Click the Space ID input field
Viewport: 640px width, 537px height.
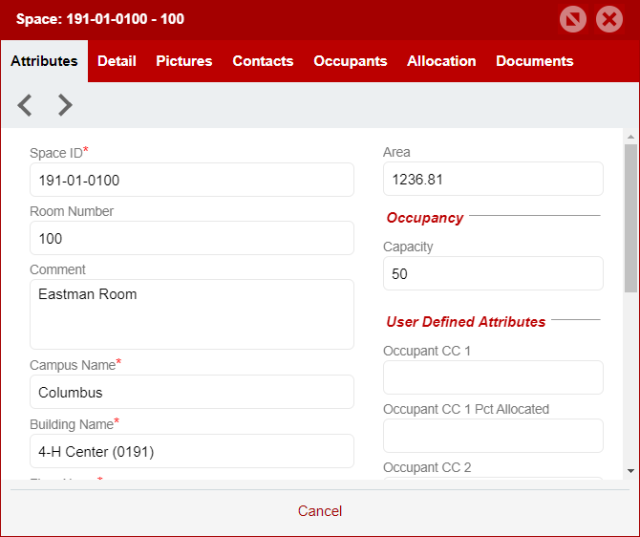coord(191,180)
